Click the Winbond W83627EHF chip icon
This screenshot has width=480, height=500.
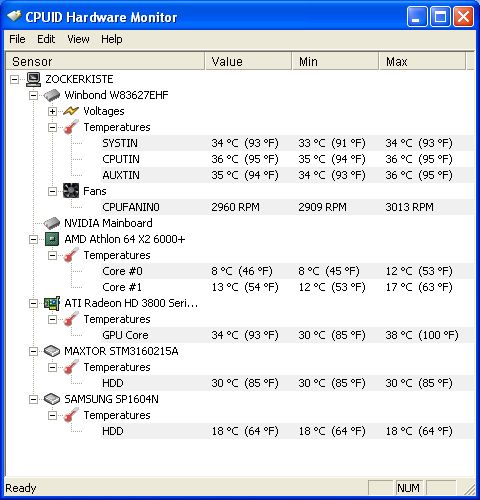[52, 95]
